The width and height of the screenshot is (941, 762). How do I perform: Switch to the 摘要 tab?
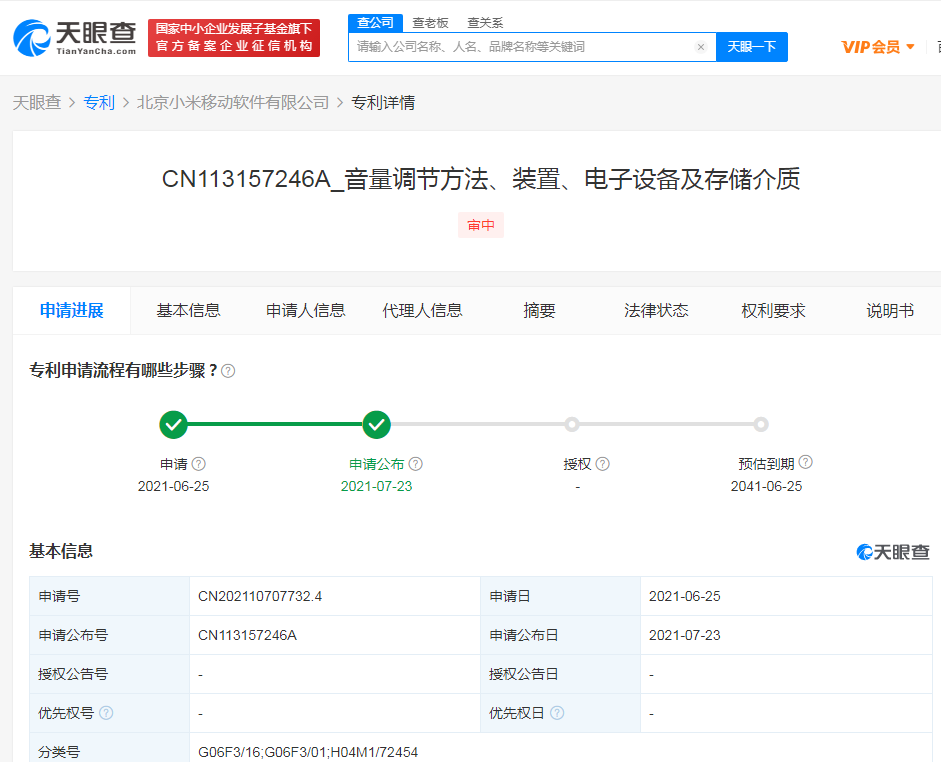[539, 310]
